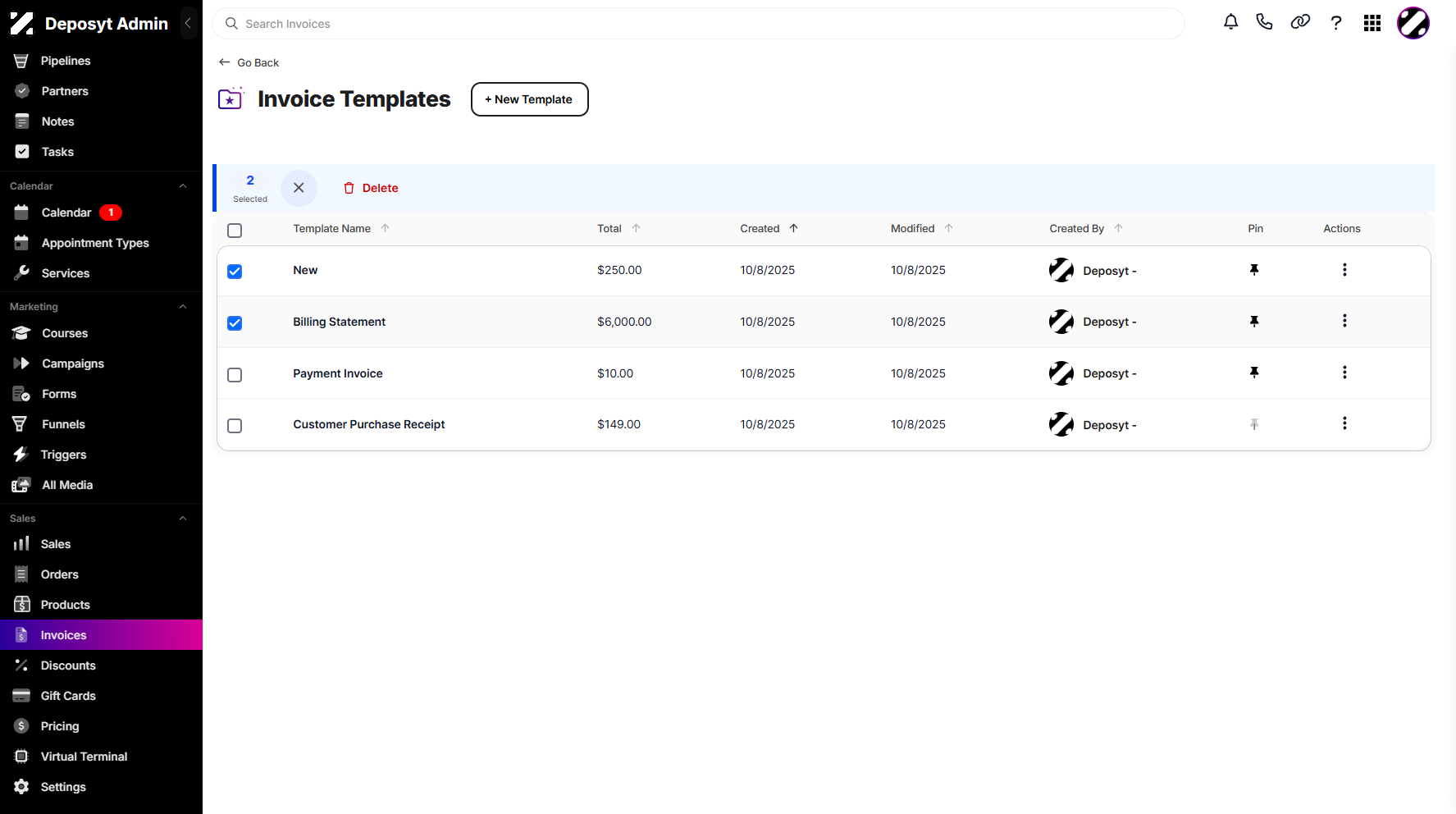Open the Billing Statement template name
This screenshot has width=1456, height=814.
coord(339,322)
